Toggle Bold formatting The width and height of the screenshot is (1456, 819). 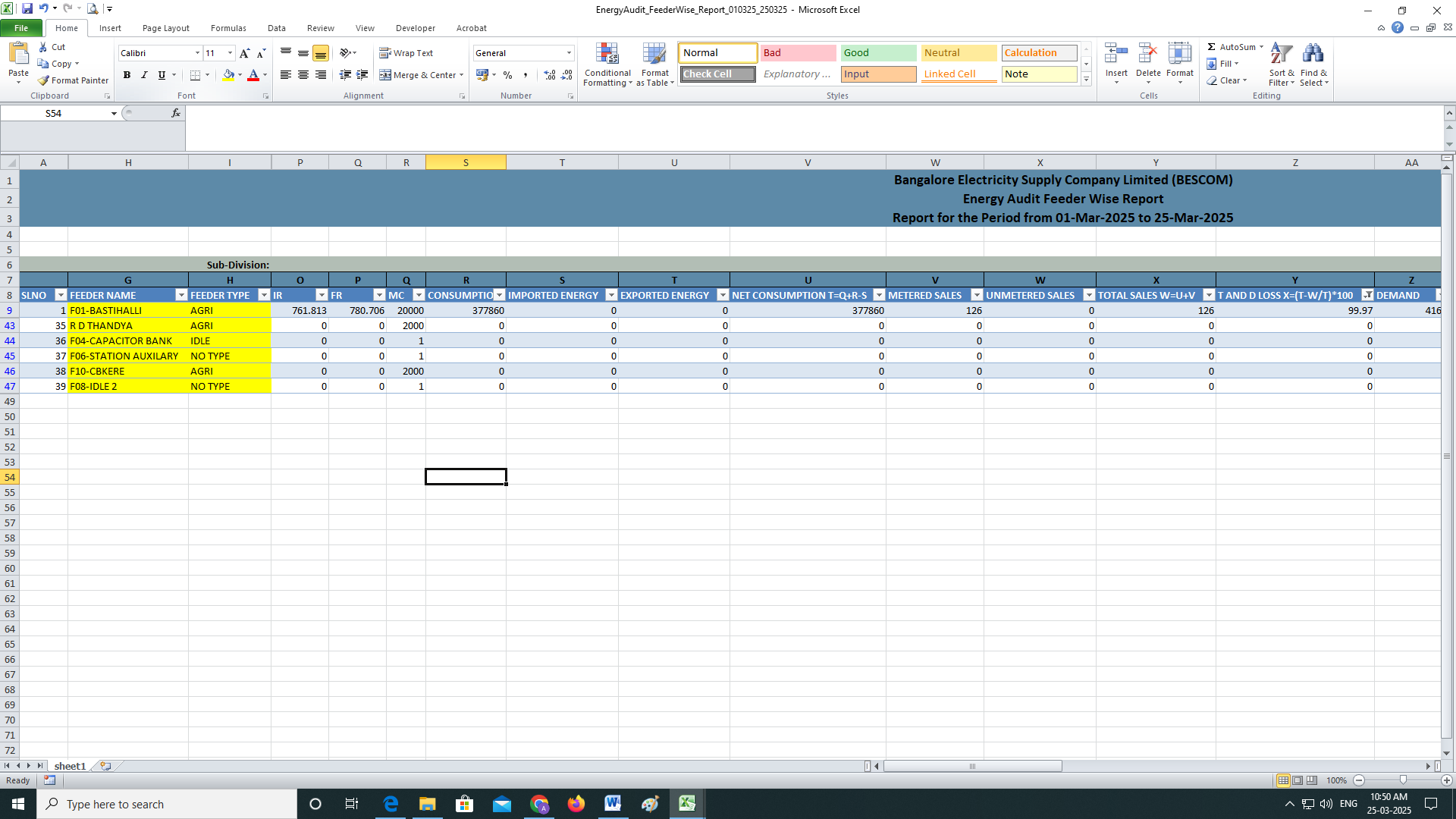pyautogui.click(x=127, y=75)
